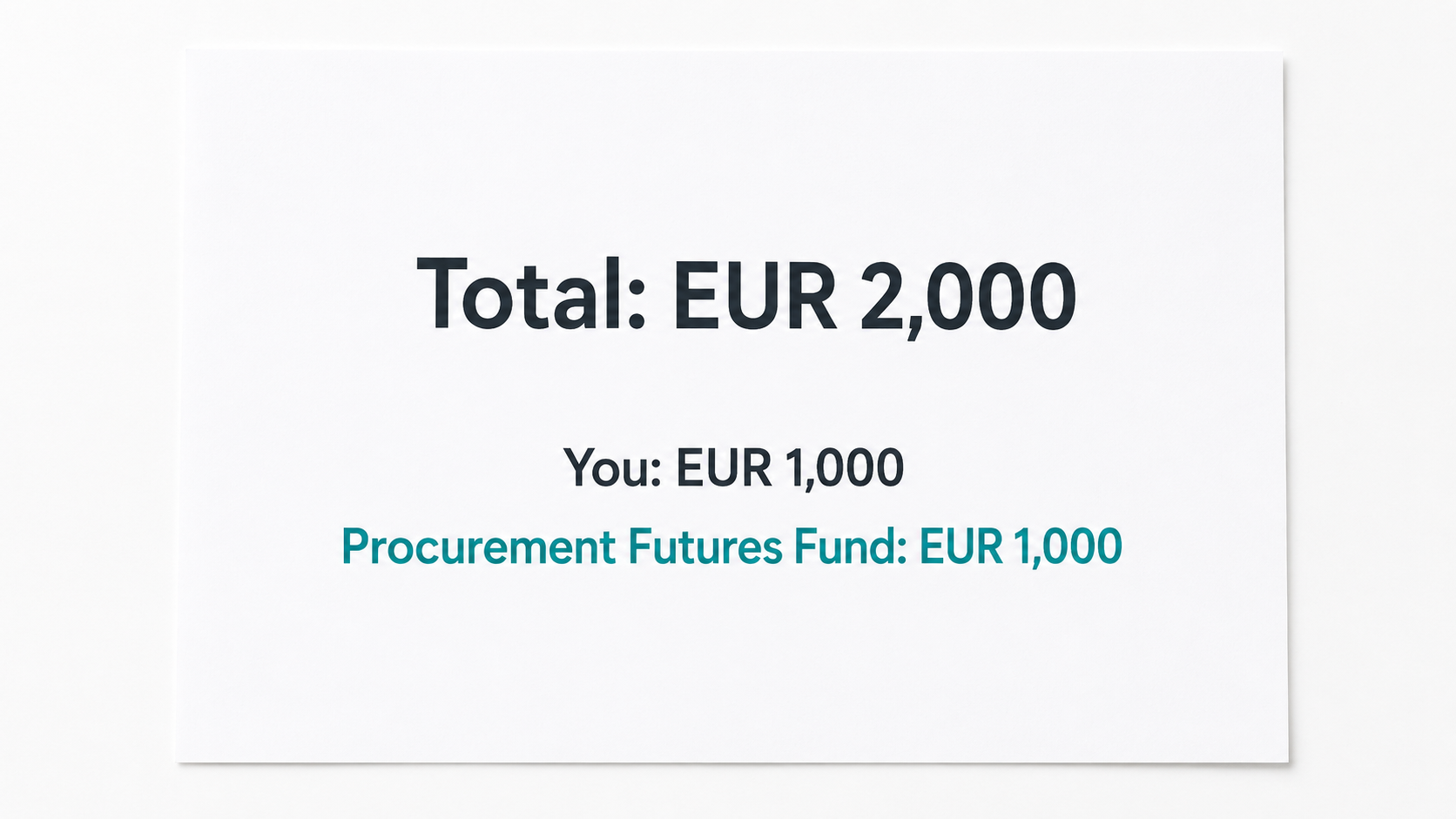The height and width of the screenshot is (819, 1456).
Task: Click the "2,000" figure in the heading
Action: coord(968,298)
